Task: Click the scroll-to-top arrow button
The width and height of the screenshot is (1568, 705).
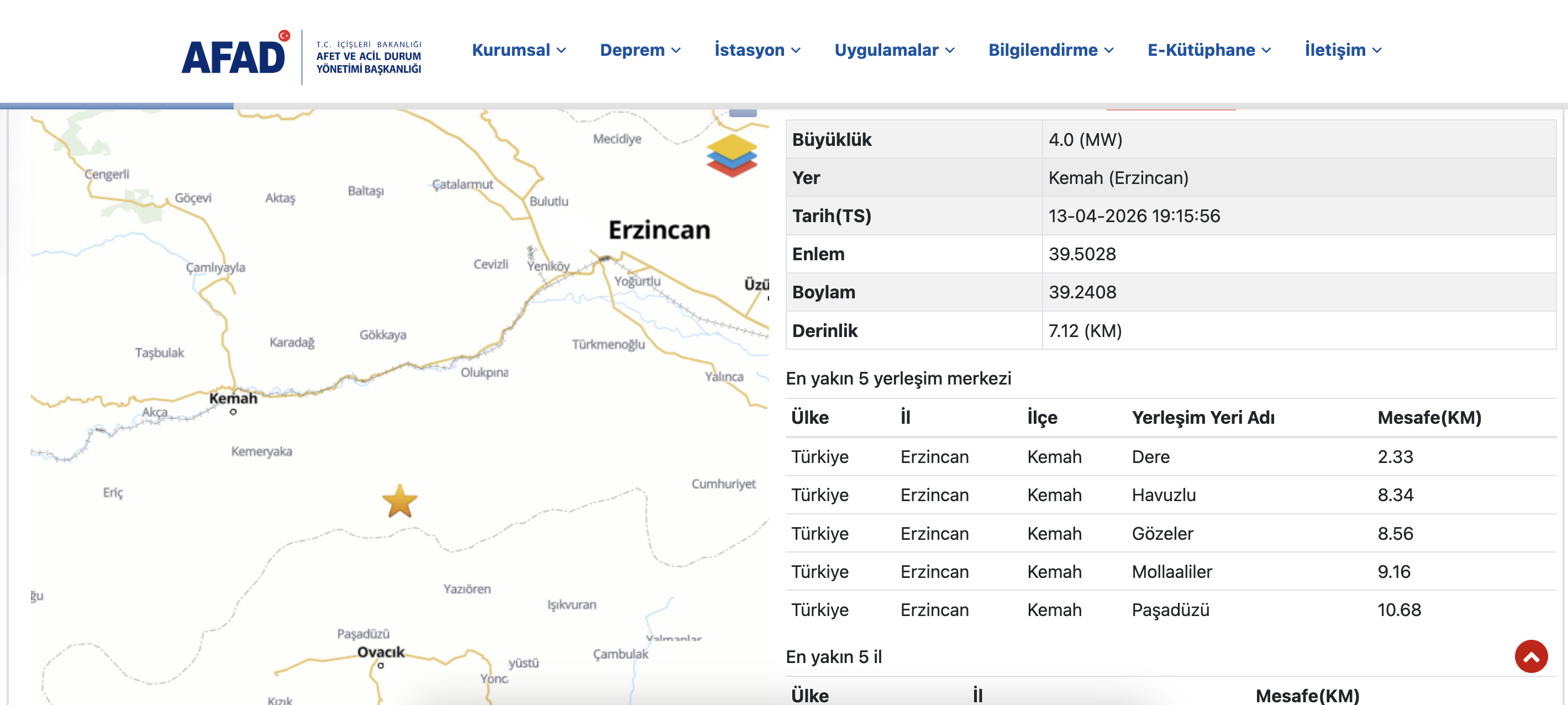Action: pos(1532,657)
